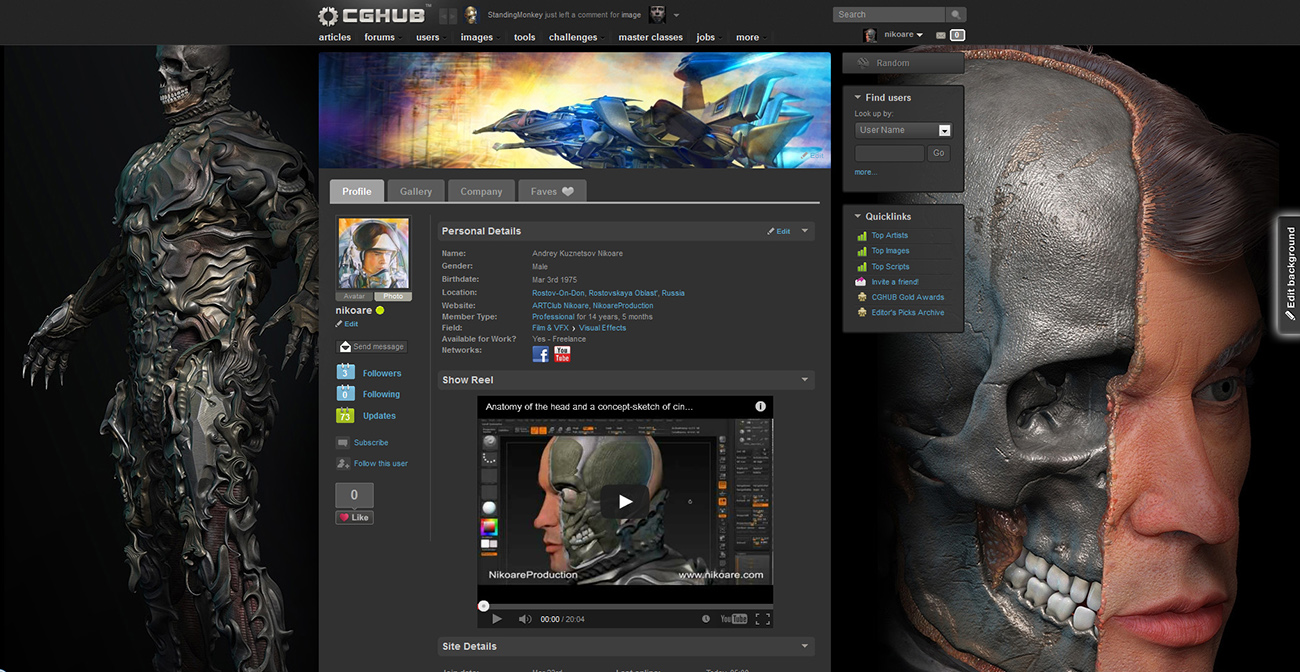Click the Random button
1300x672 pixels.
[x=903, y=63]
